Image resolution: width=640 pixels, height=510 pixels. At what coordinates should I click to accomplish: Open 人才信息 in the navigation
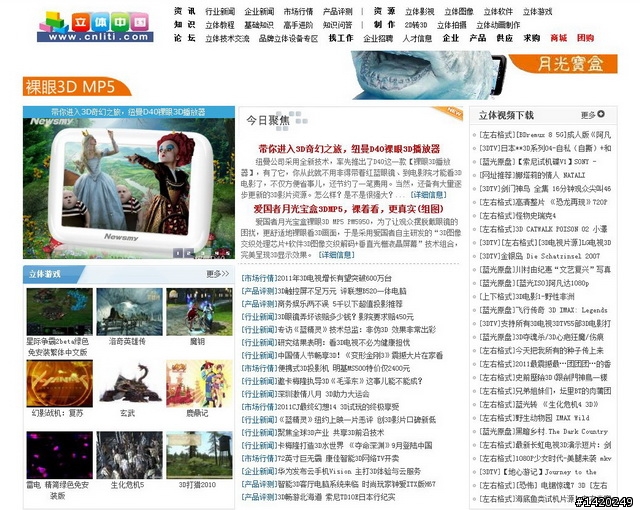tap(417, 38)
